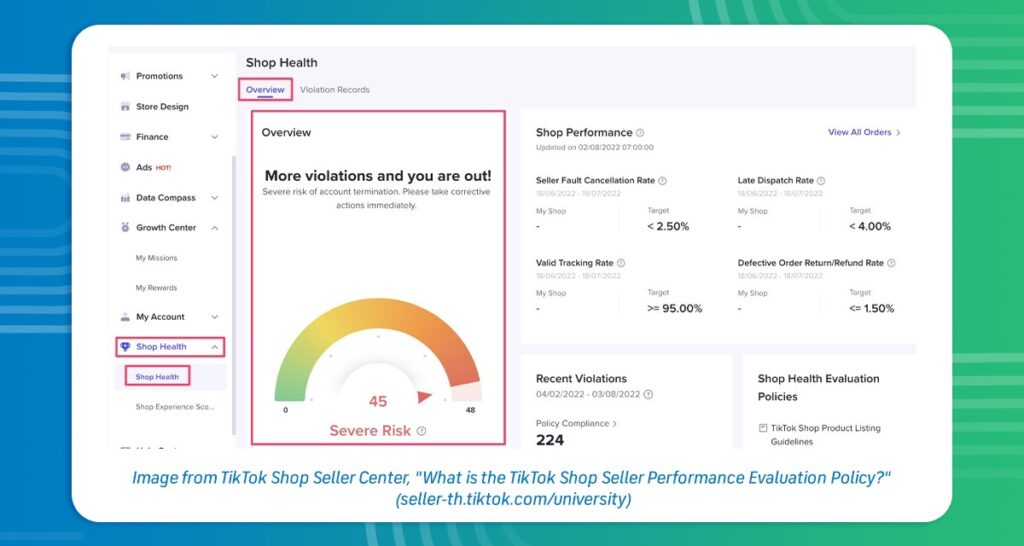The height and width of the screenshot is (546, 1024).
Task: Click the My Account person icon
Action: (125, 317)
